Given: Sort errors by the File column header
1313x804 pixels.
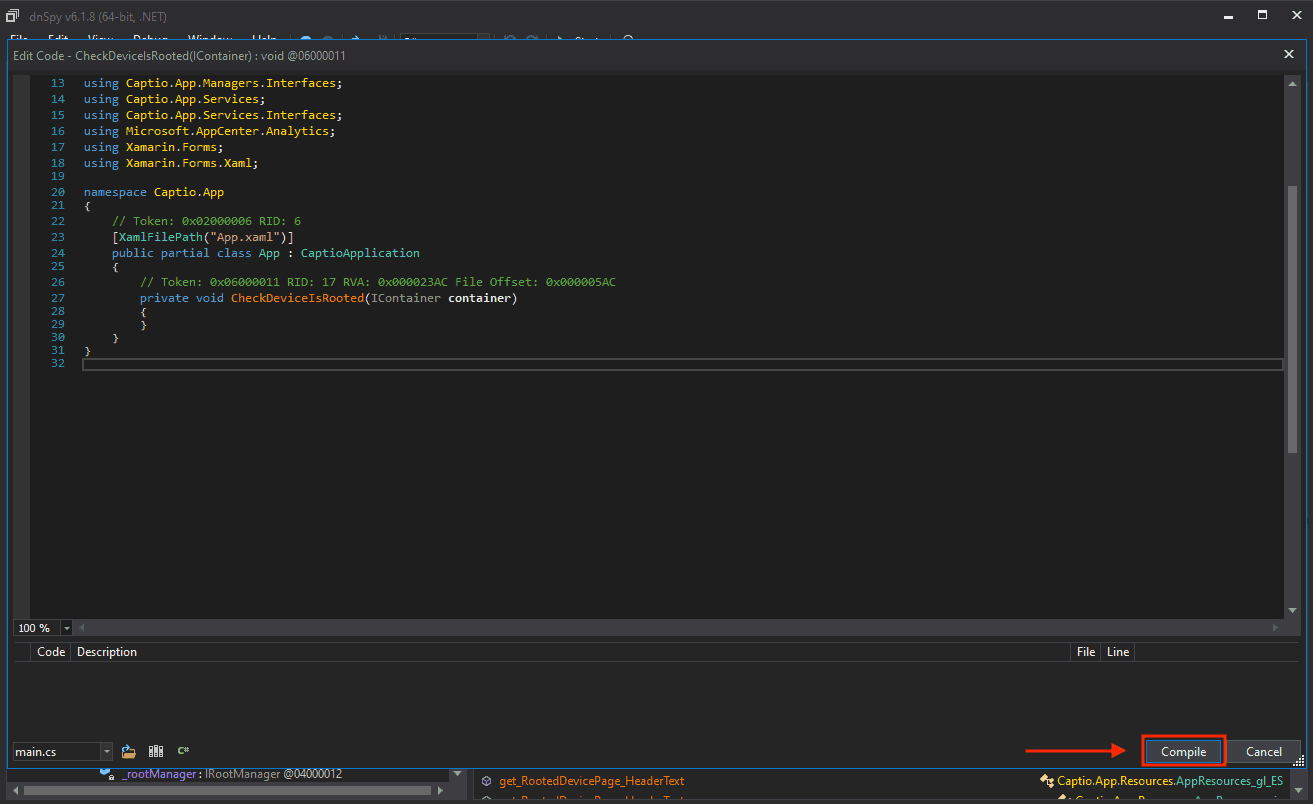Looking at the screenshot, I should 1086,652.
